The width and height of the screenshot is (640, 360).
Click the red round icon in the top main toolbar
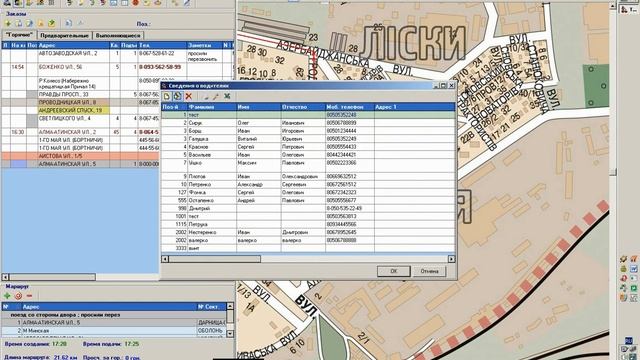136,3
